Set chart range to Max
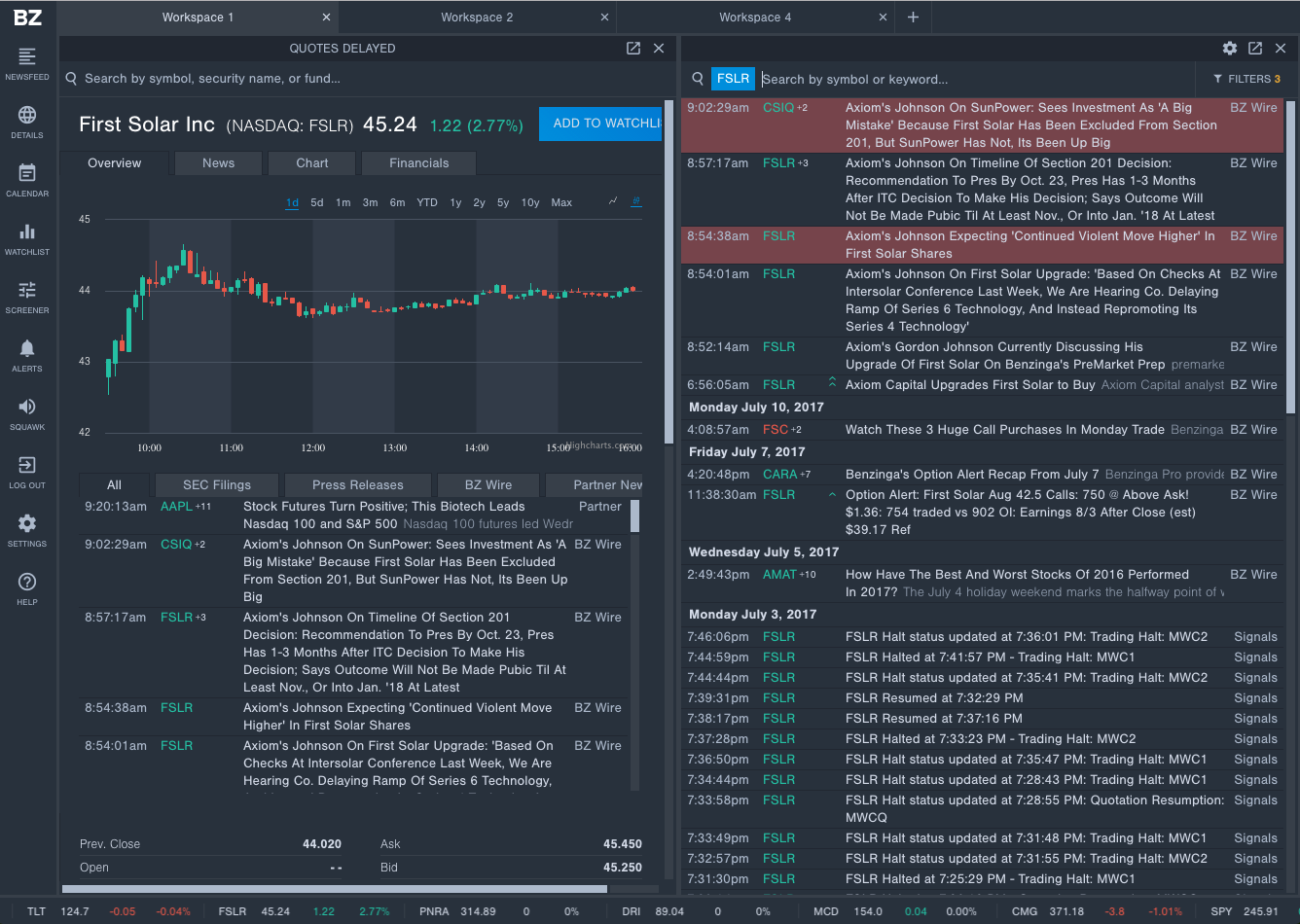The height and width of the screenshot is (924, 1300). (x=561, y=202)
